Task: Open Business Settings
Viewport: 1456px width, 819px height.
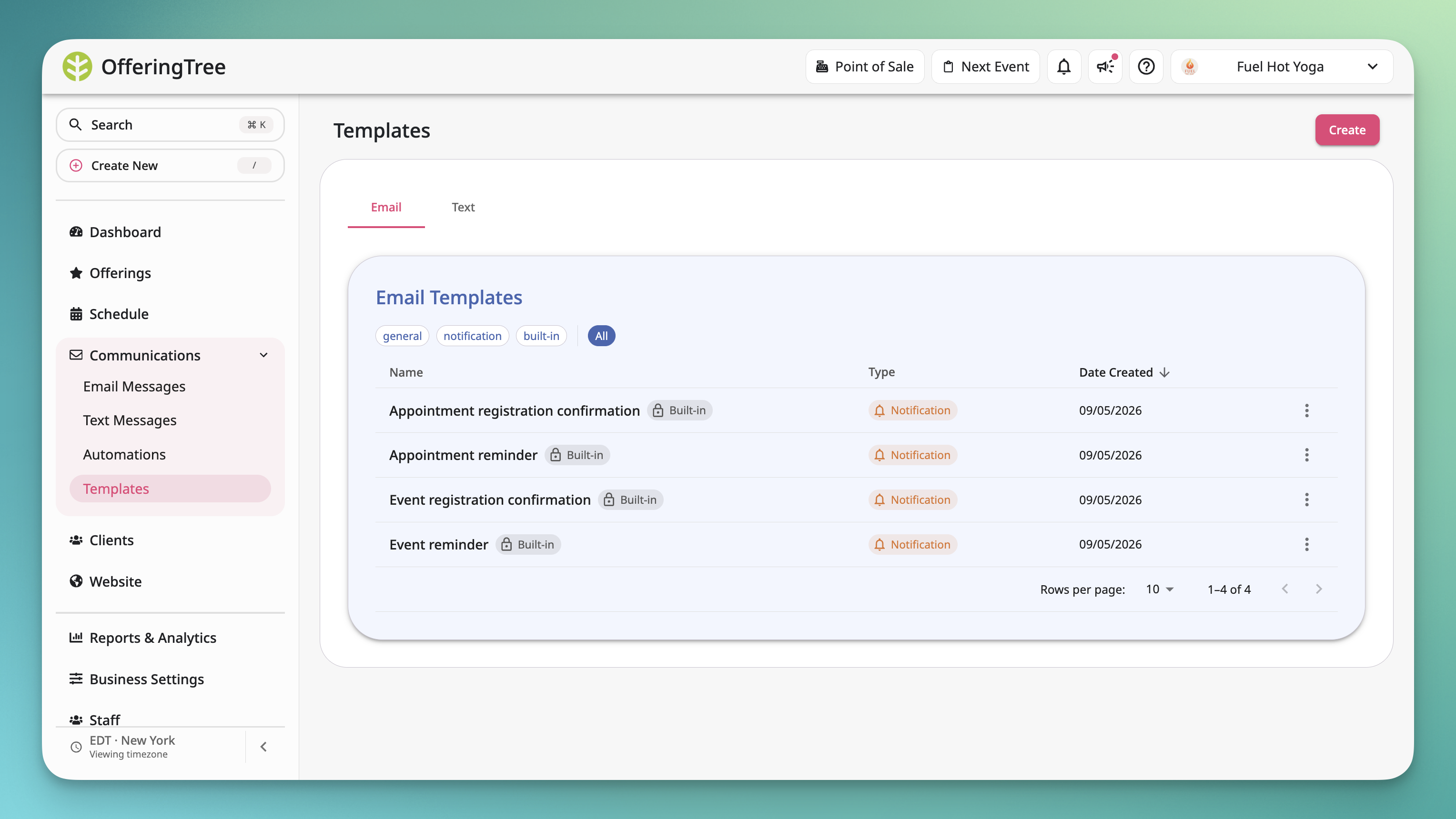Action: tap(170, 679)
